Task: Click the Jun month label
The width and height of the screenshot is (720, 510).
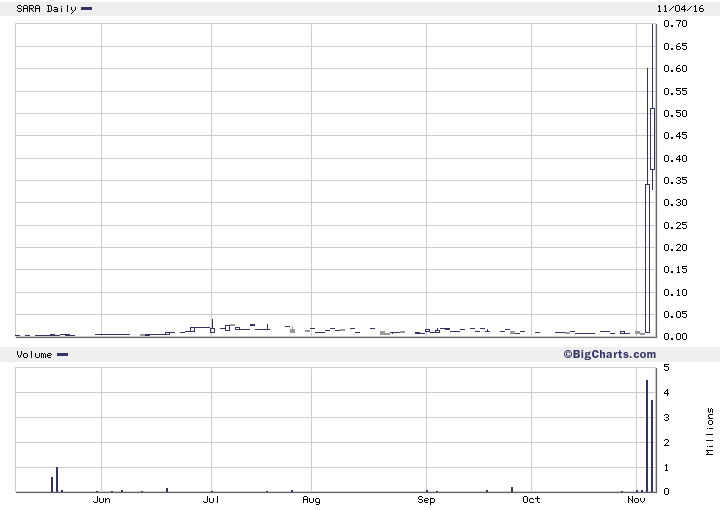Action: 101,500
